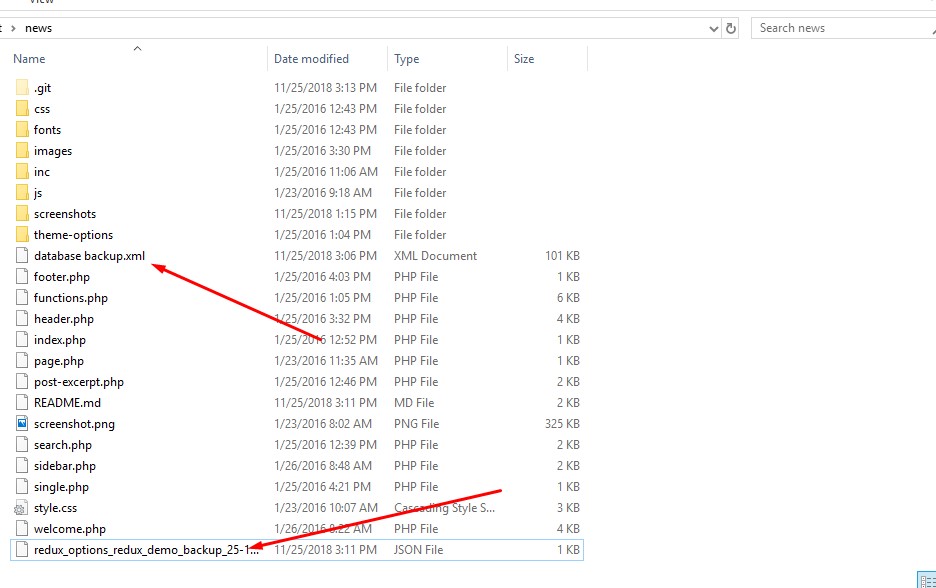This screenshot has width=936, height=588.
Task: Select the single.php file name
Action: click(61, 487)
